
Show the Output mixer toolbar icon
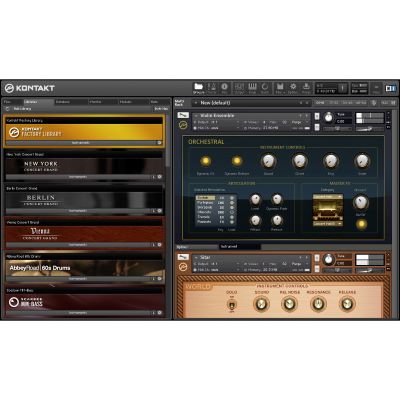(239, 88)
